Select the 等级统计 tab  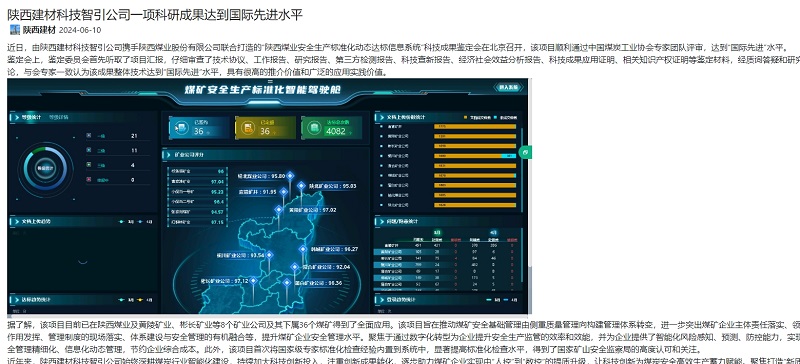coord(31,117)
